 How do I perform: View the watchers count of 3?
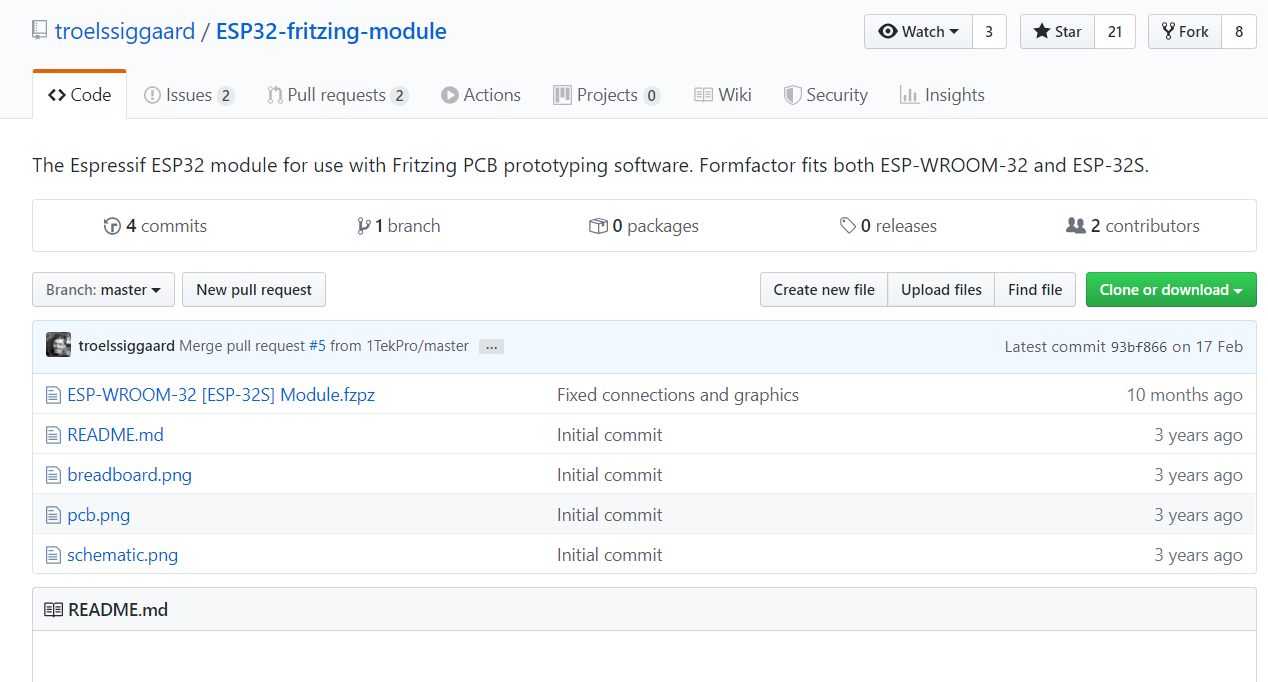[x=989, y=31]
